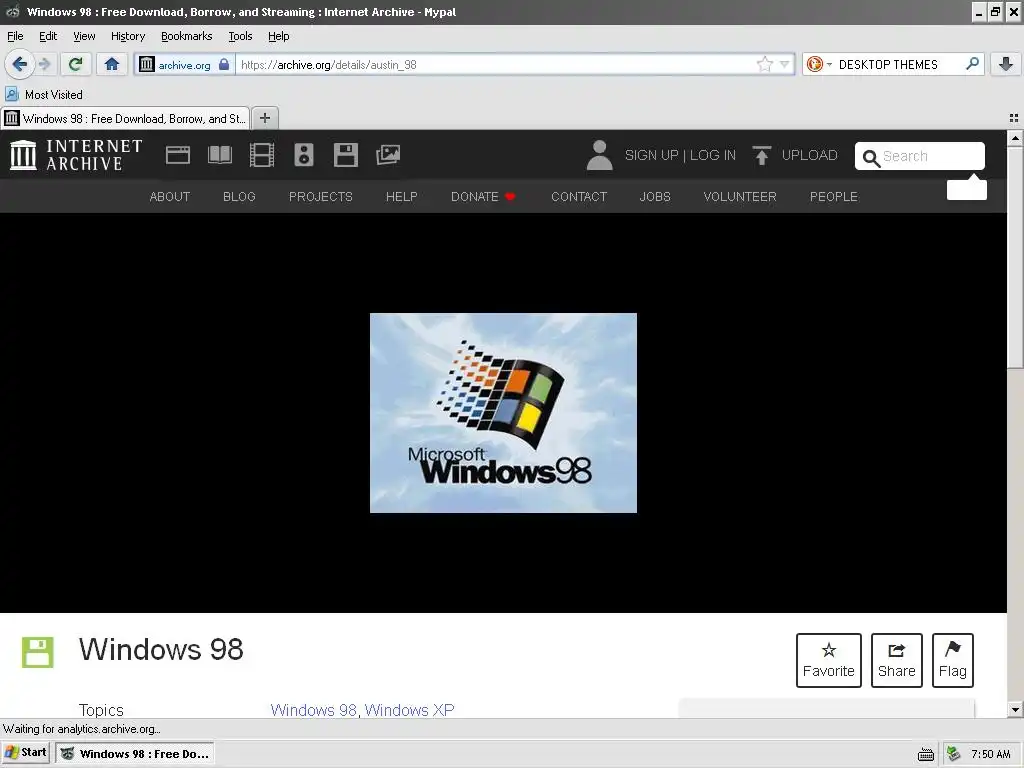
Task: Focus the Internet Archive Search field
Action: pyautogui.click(x=920, y=156)
